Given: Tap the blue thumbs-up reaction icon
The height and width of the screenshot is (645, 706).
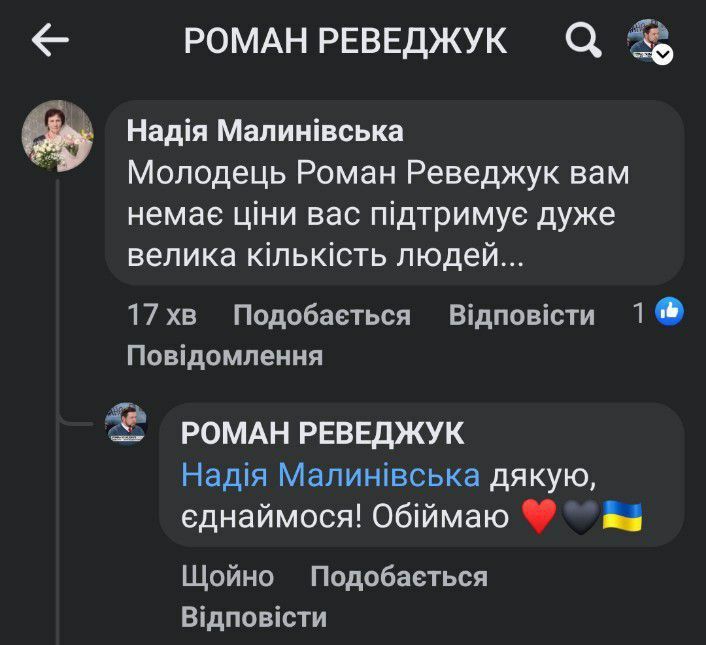Looking at the screenshot, I should point(668,314).
